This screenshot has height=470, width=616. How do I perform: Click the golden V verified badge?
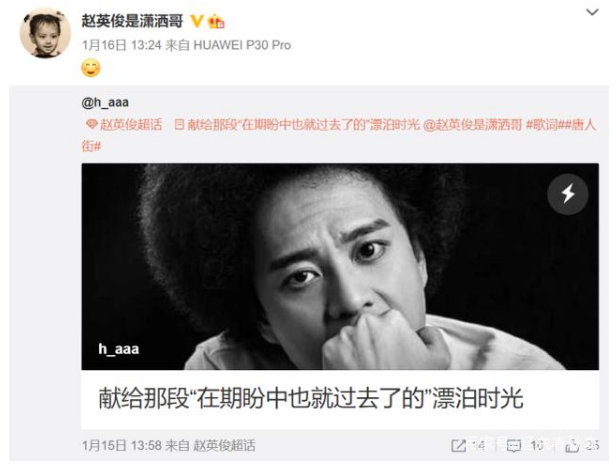click(x=197, y=21)
